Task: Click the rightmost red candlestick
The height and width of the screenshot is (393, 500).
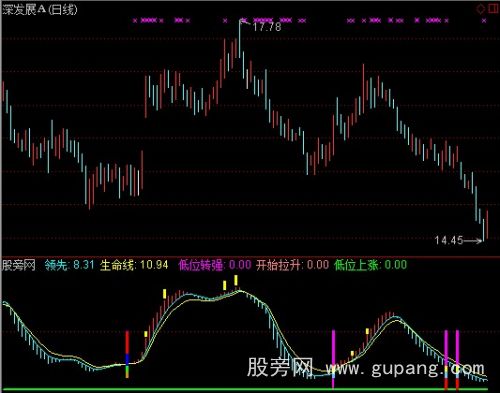Action: 487,225
